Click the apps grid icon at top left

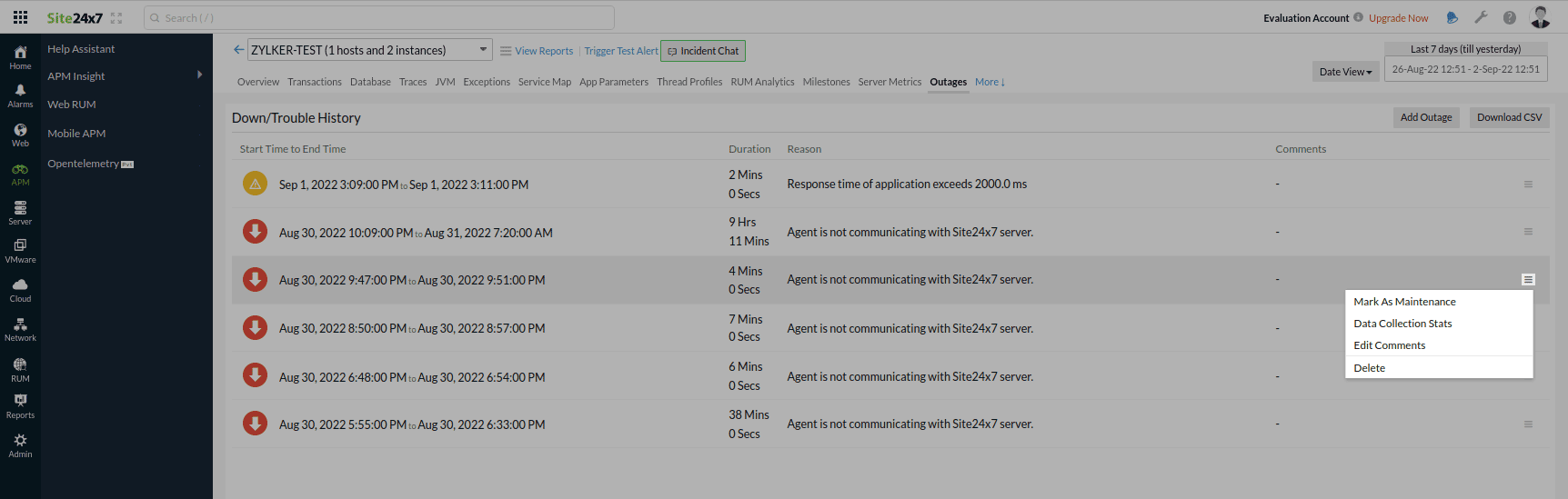[x=20, y=17]
